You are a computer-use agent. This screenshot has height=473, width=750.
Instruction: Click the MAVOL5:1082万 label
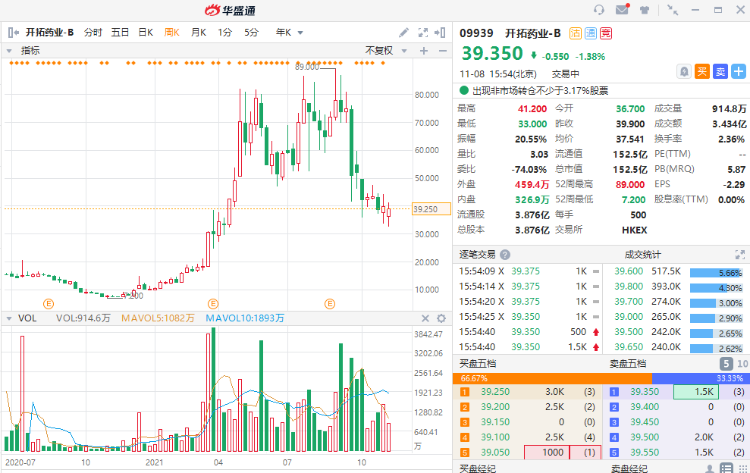tap(158, 319)
